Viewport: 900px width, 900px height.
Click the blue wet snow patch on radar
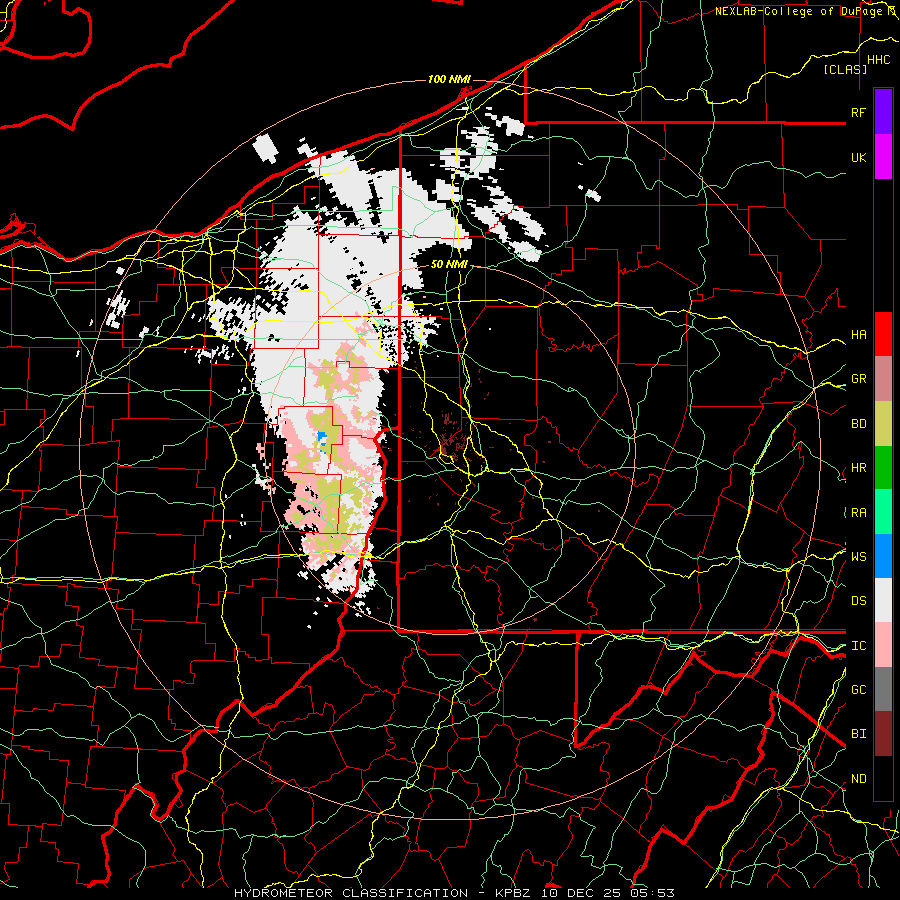(x=322, y=440)
